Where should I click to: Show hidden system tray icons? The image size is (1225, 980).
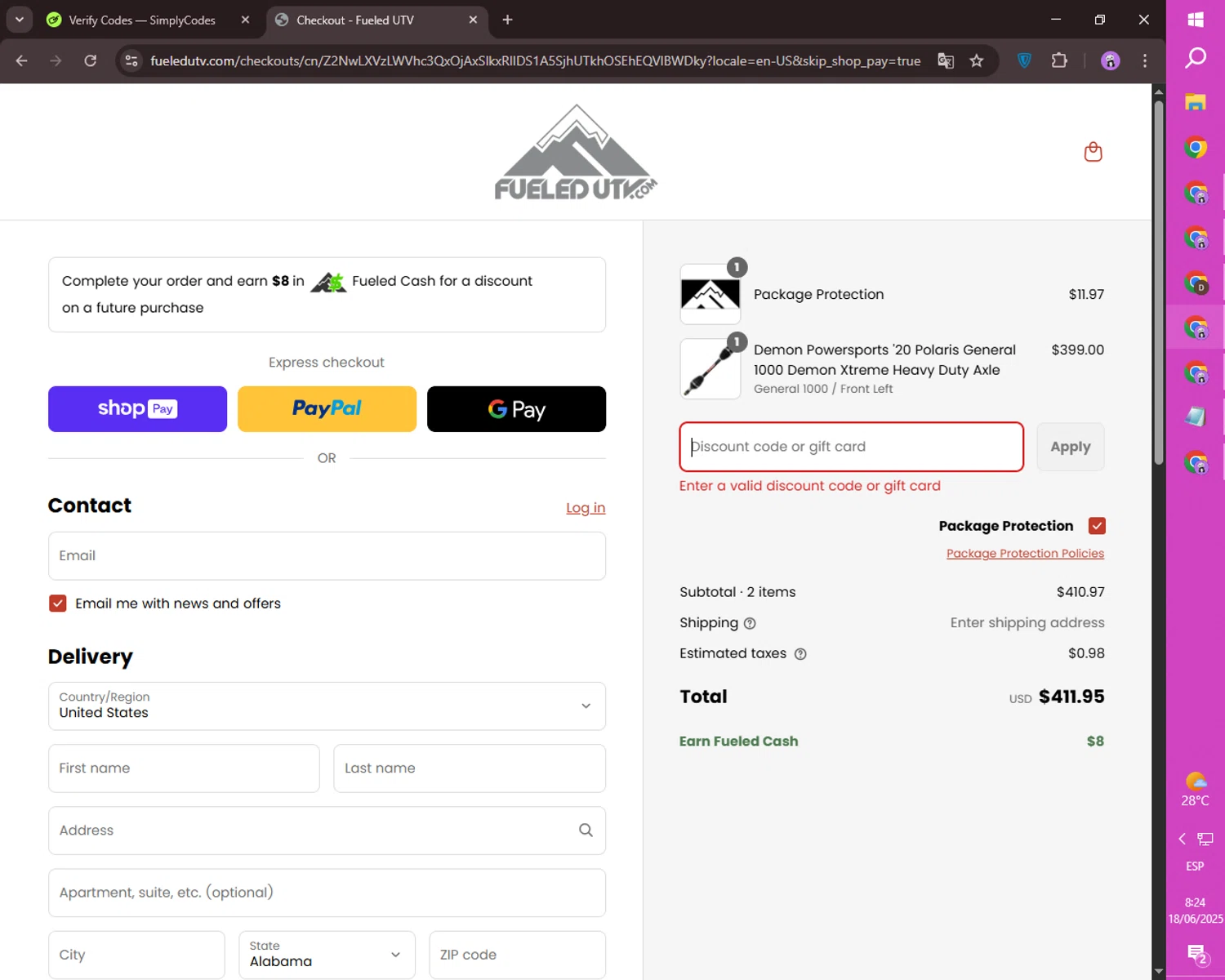click(1182, 839)
